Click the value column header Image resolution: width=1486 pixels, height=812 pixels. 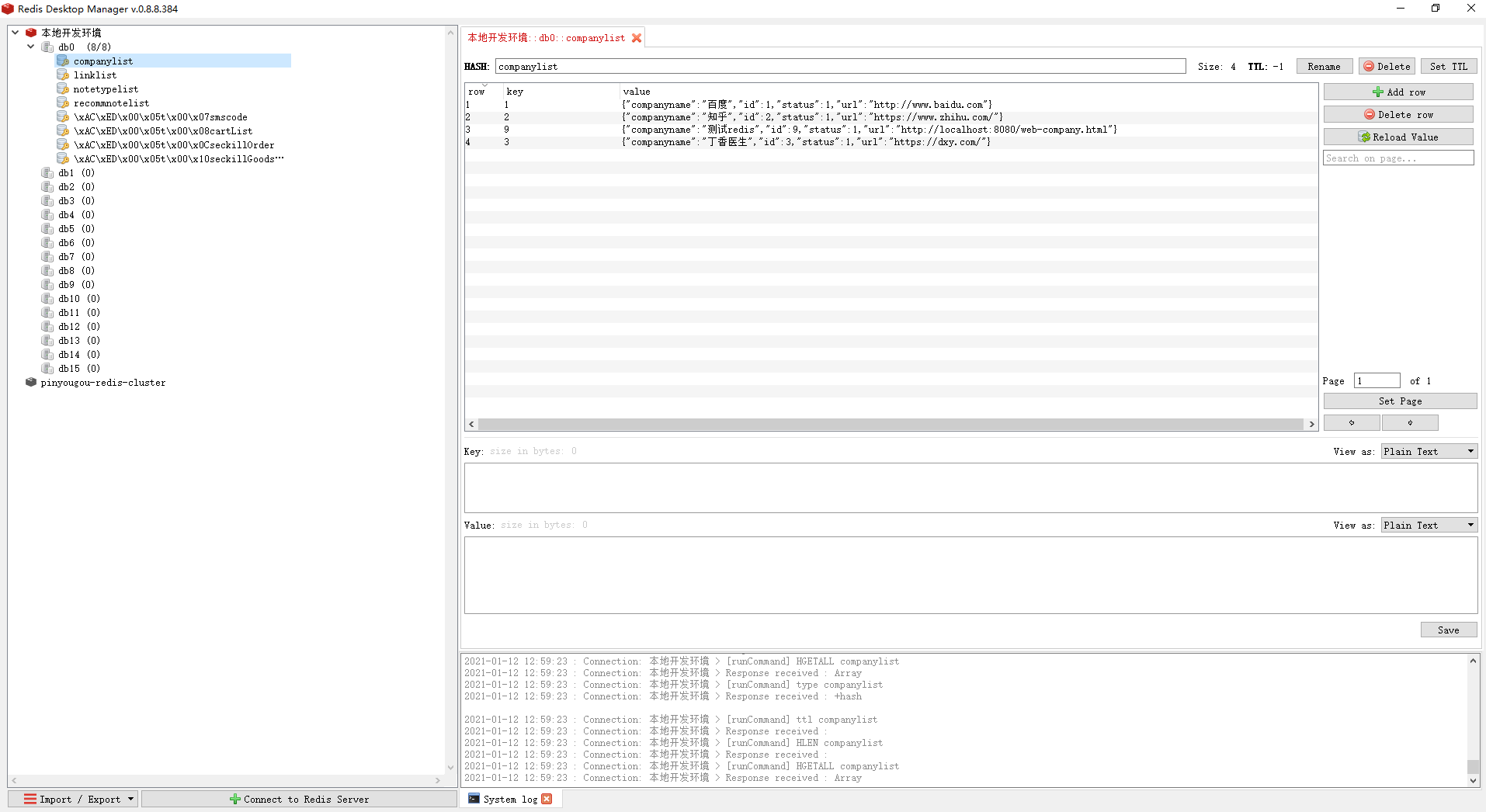(x=968, y=92)
